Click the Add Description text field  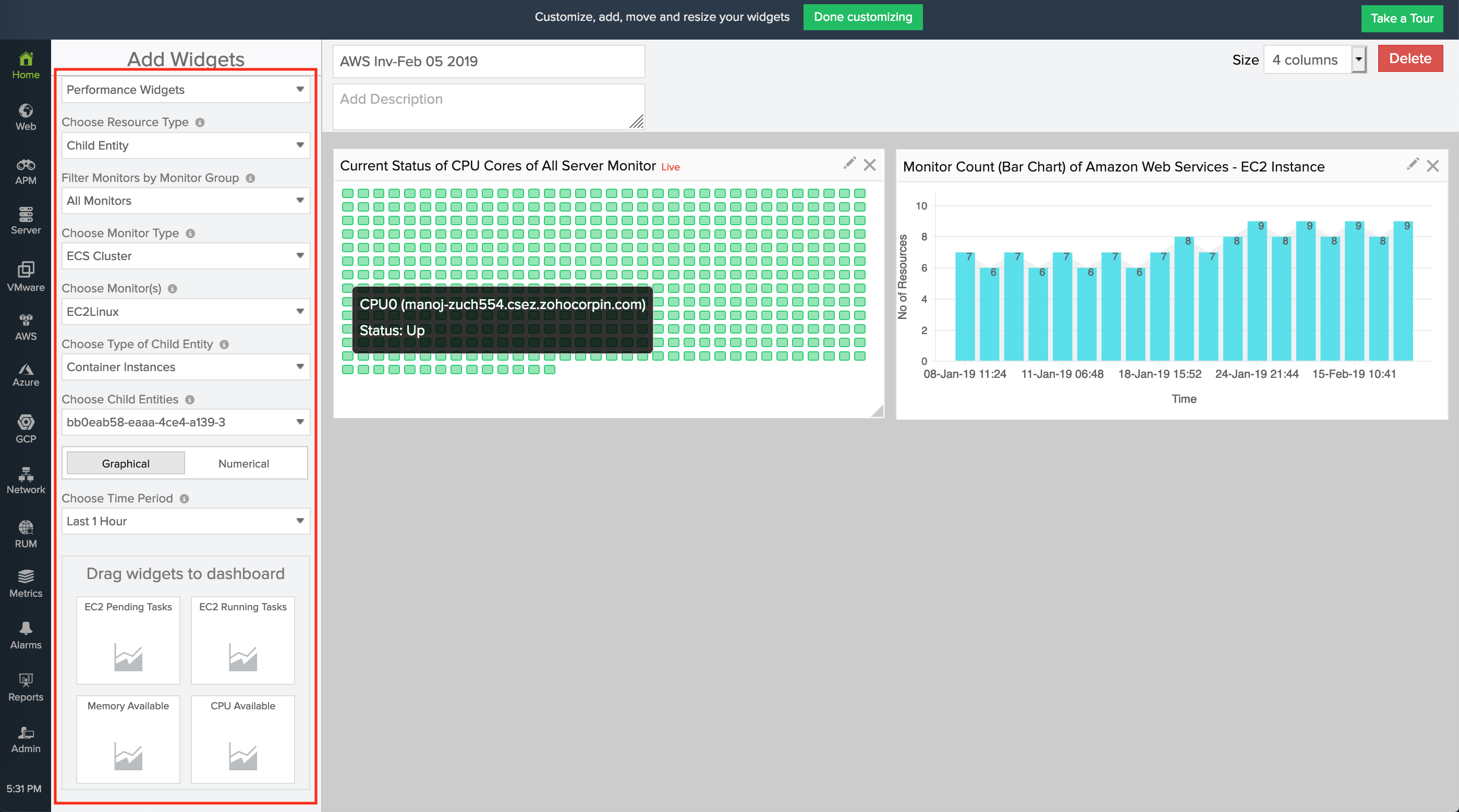coord(488,106)
